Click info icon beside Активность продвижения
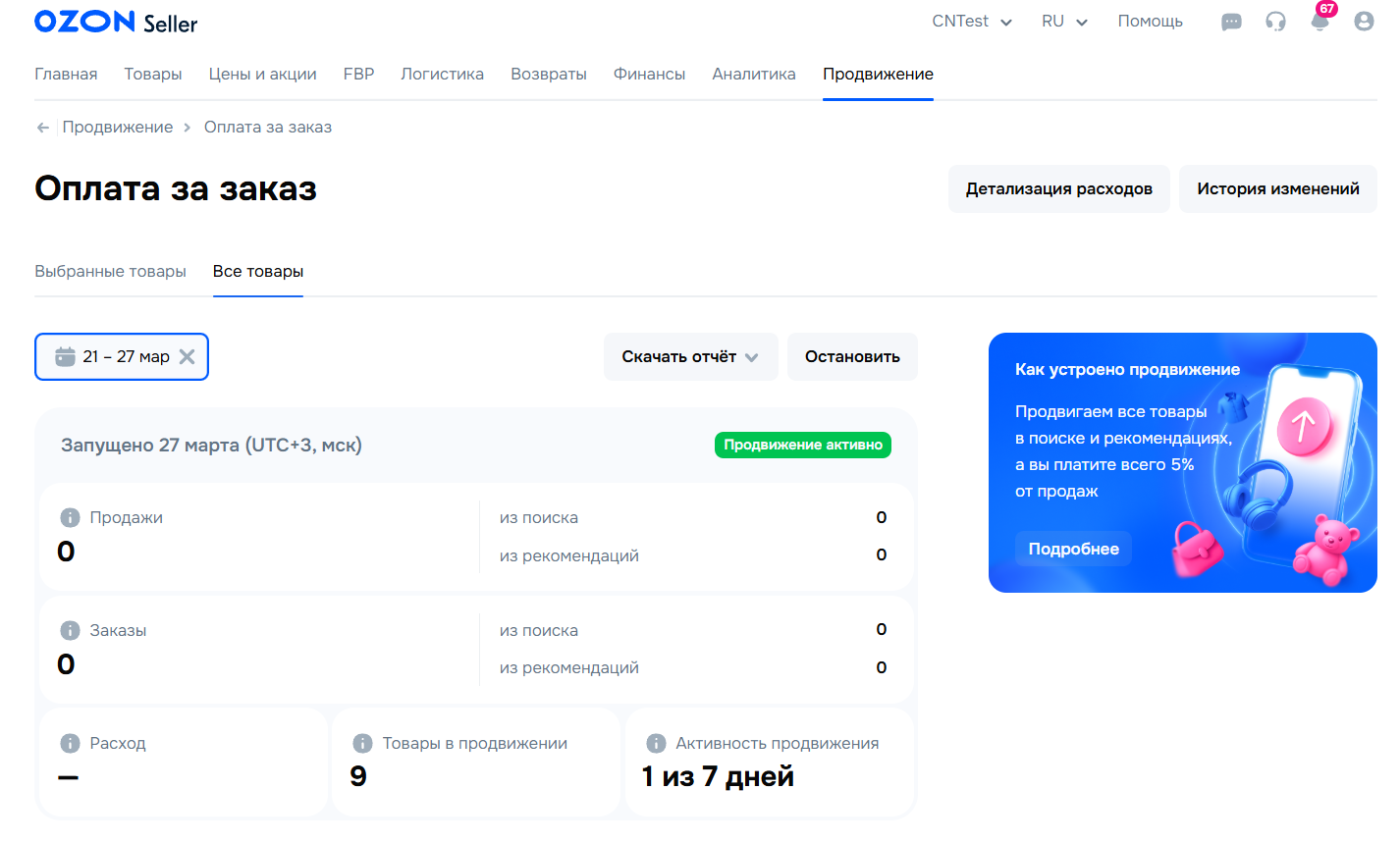 point(656,743)
